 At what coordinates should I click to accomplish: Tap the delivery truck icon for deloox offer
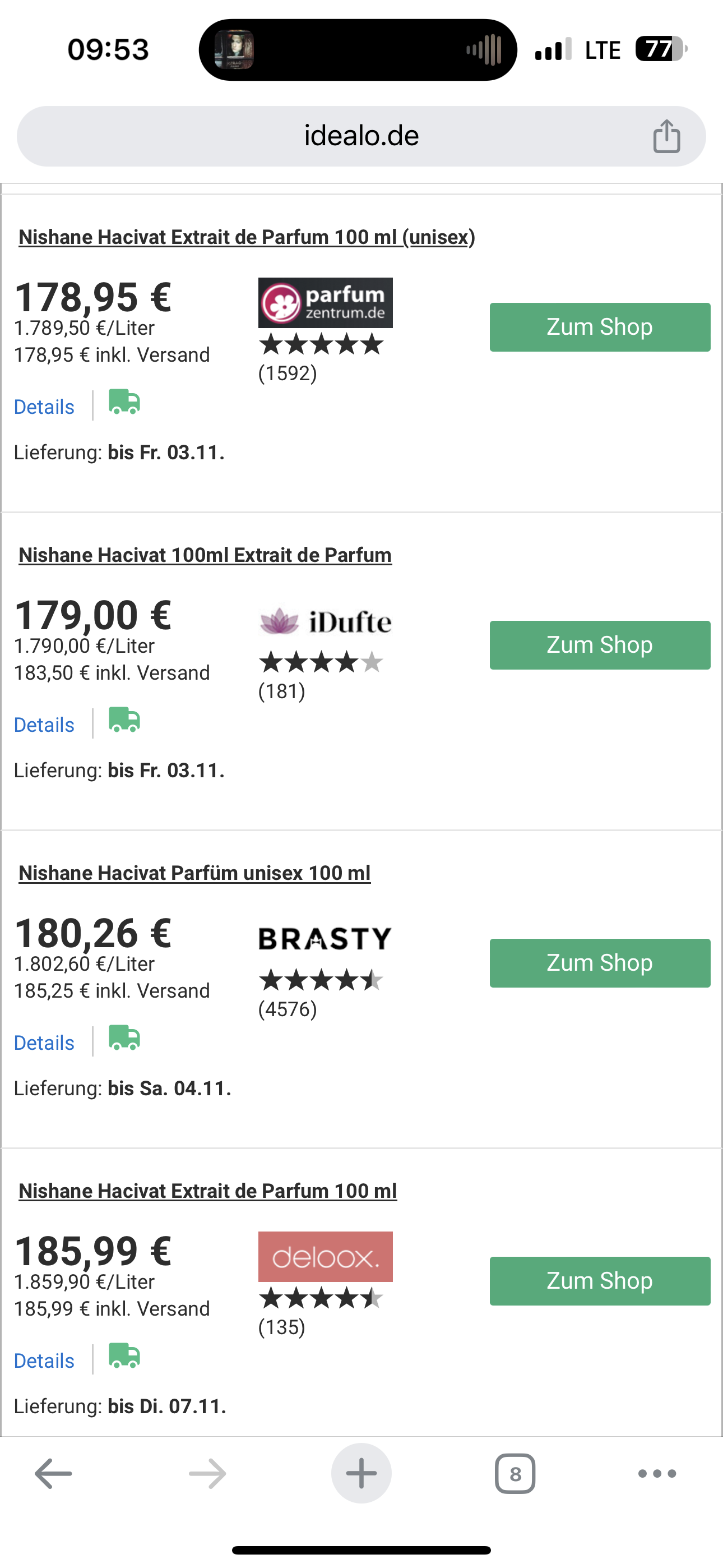(x=125, y=1356)
